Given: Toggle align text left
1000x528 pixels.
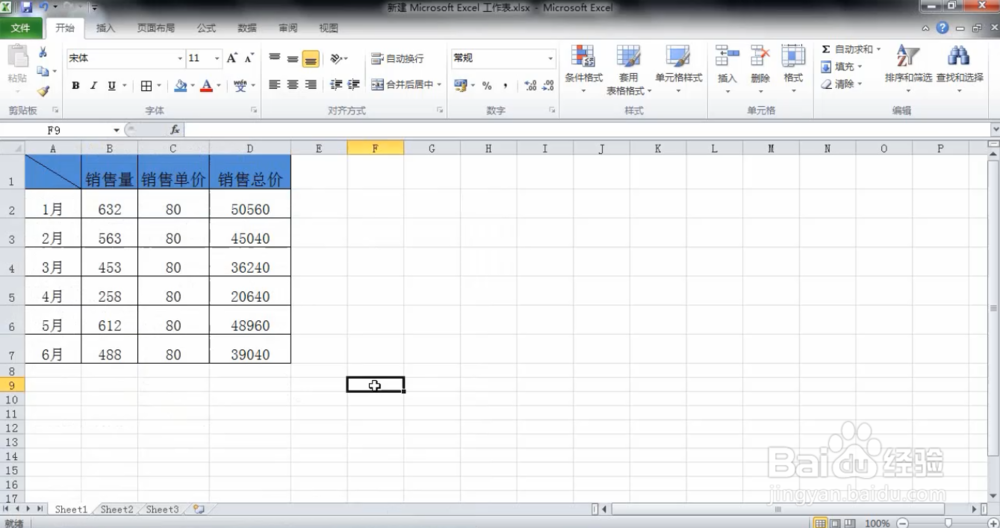Looking at the screenshot, I should [x=275, y=84].
